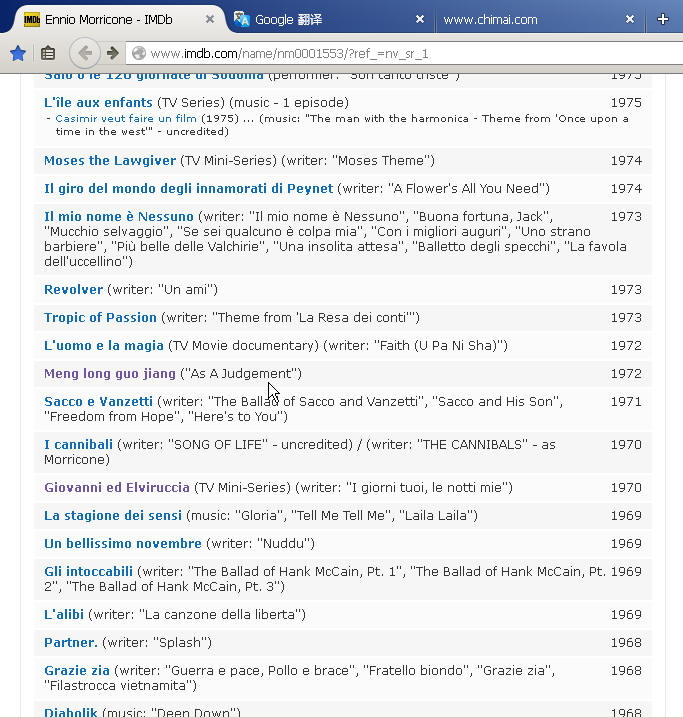Open the Giovanni ed Elviruccia link
The height and width of the screenshot is (718, 683).
point(117,488)
